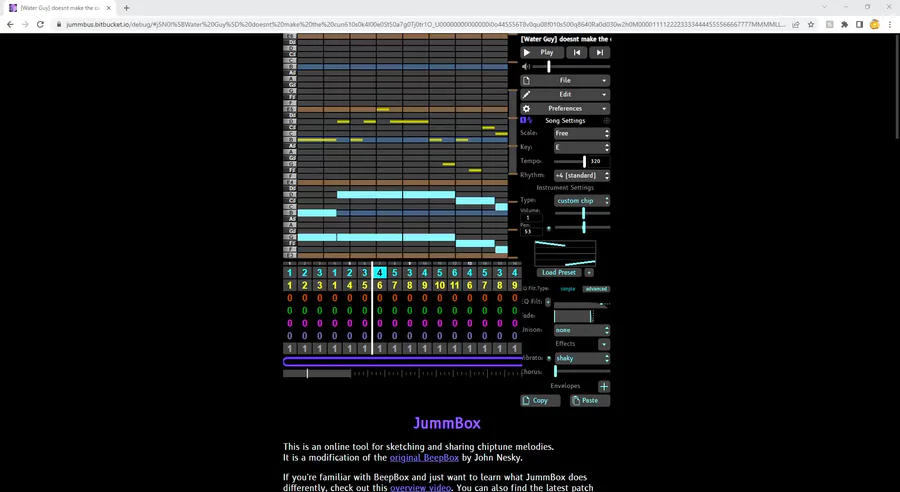Open Vibrato dropdown showing shaky
Image resolution: width=900 pixels, height=492 pixels.
click(581, 358)
